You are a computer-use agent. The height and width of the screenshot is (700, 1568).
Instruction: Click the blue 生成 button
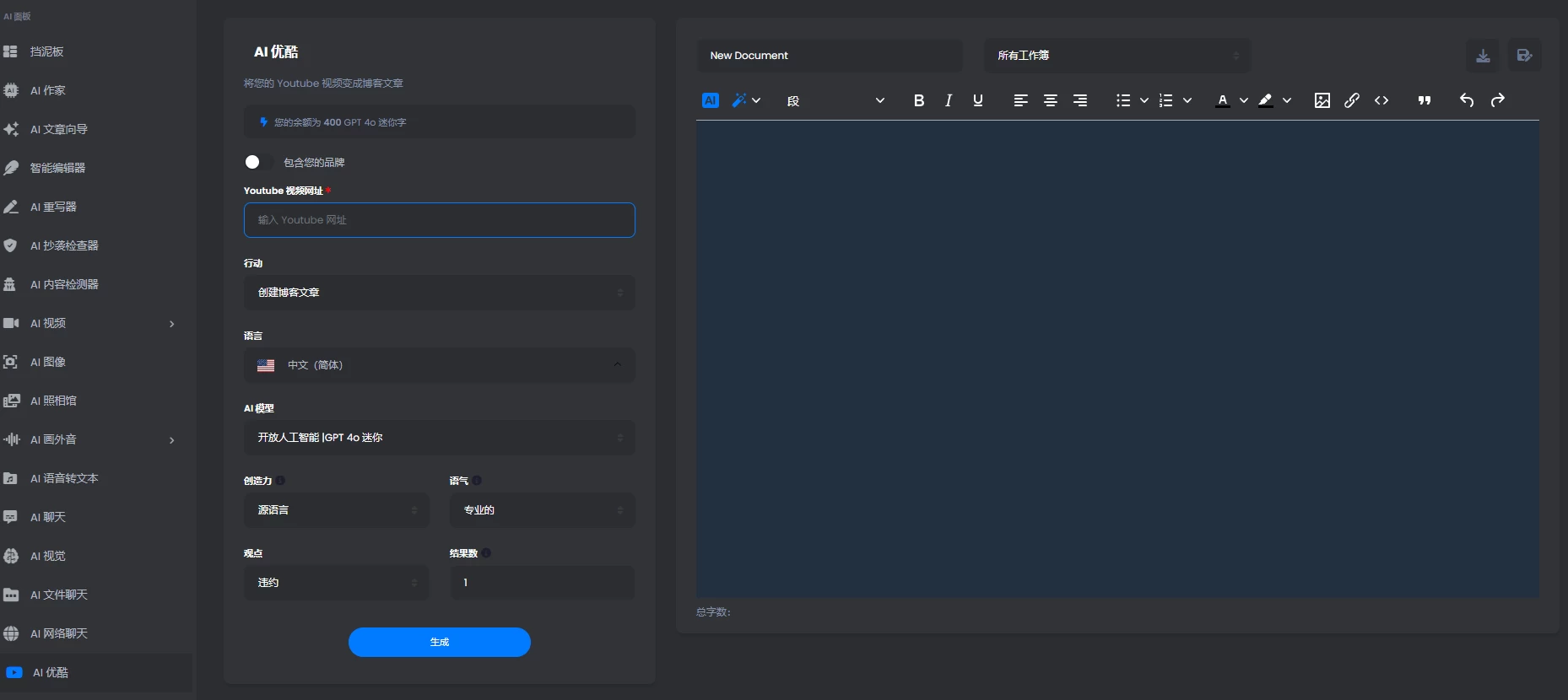coord(439,642)
